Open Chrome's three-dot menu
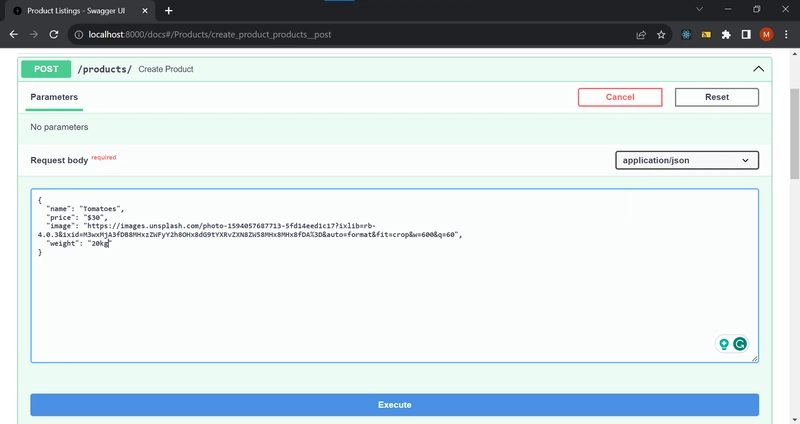Image resolution: width=800 pixels, height=424 pixels. (786, 35)
